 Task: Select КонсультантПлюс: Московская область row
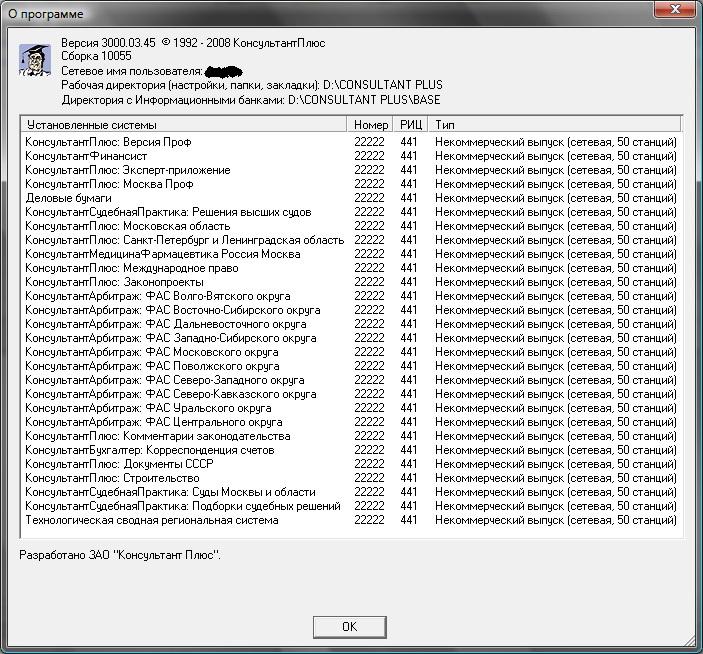click(x=351, y=226)
